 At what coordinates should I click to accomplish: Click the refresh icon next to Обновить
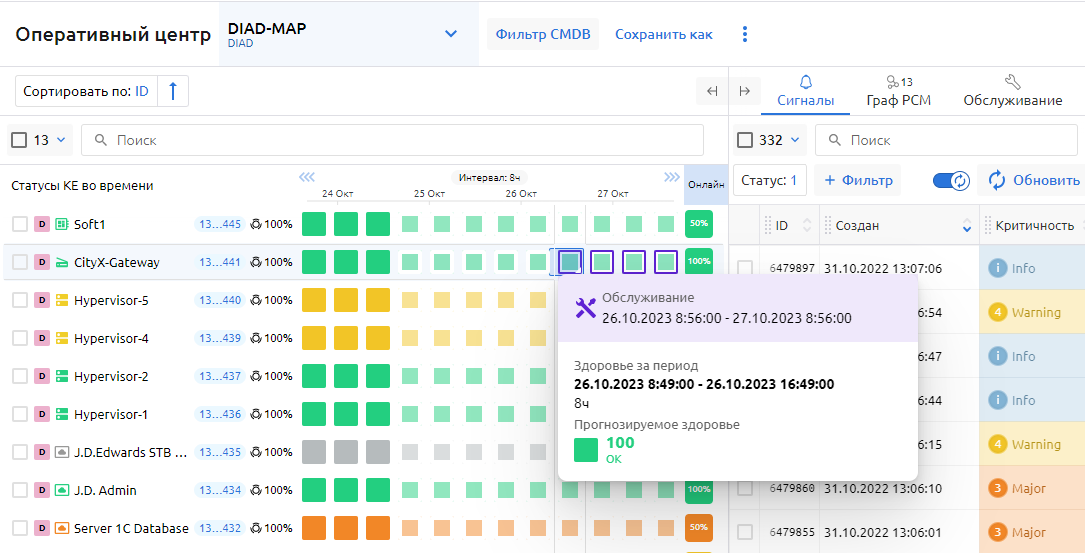click(996, 180)
